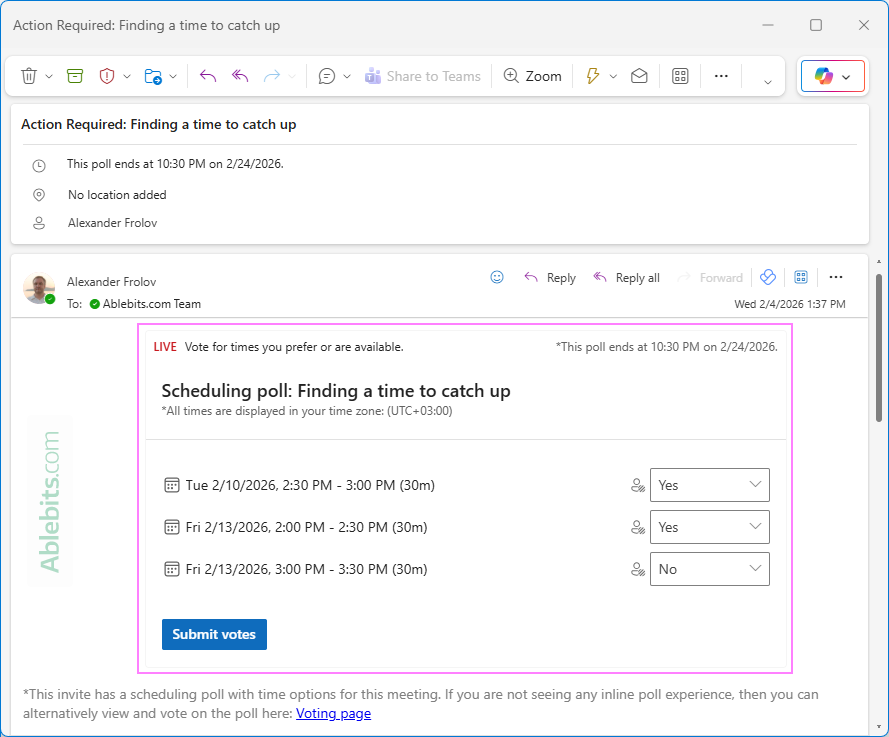Mark message read with the envelope icon
This screenshot has height=737, width=889.
pyautogui.click(x=639, y=75)
